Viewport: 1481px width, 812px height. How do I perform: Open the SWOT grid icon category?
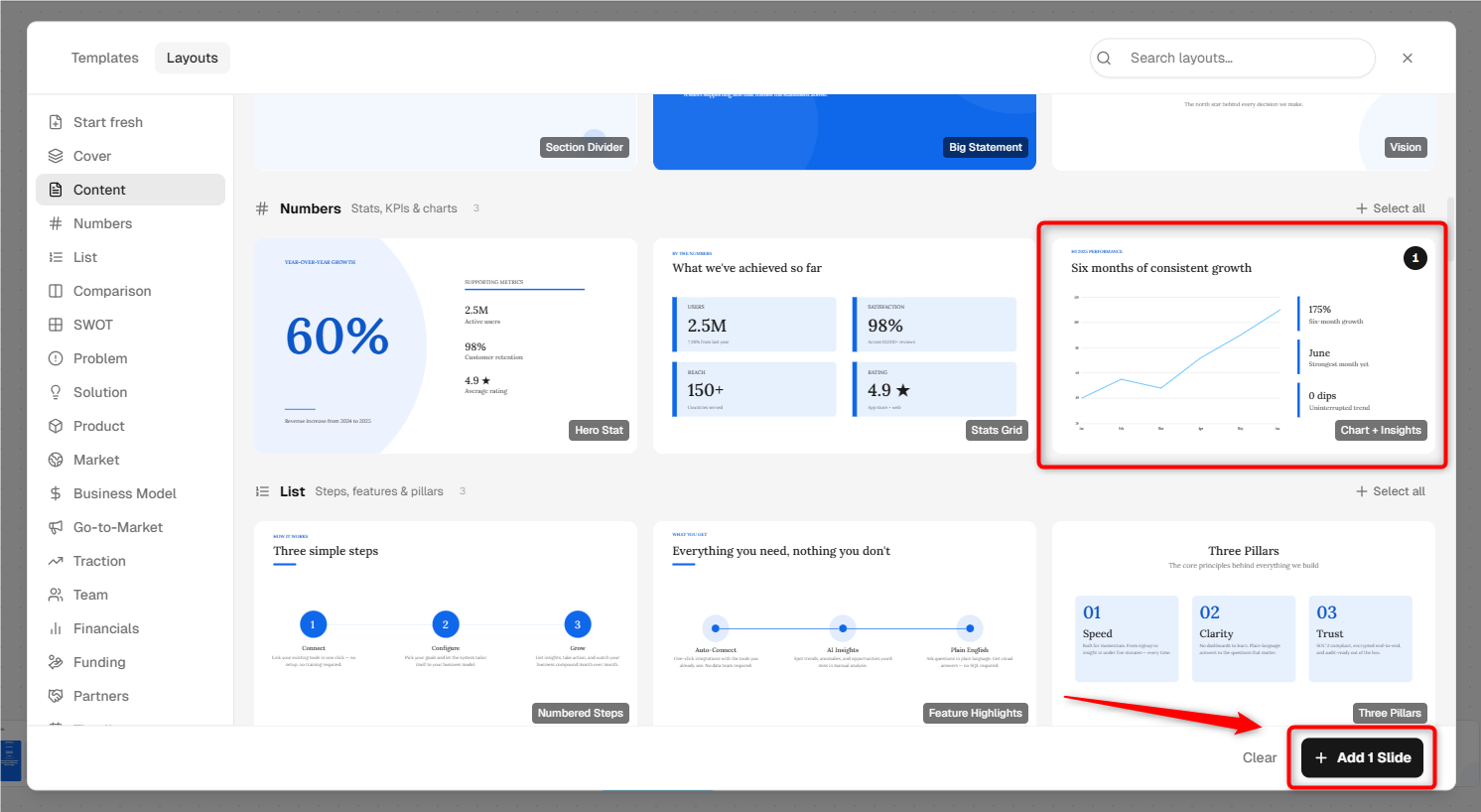[x=56, y=325]
